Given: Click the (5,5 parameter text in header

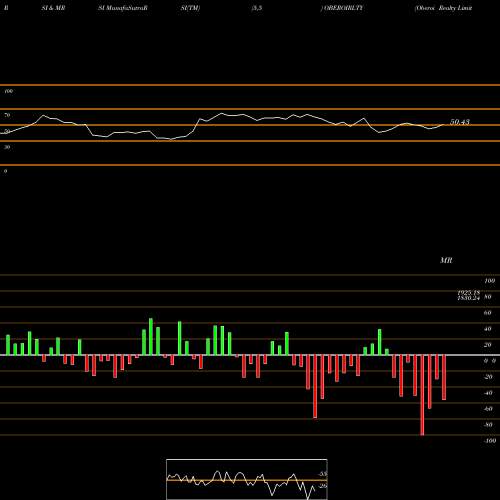Looking at the screenshot, I should point(257,8).
